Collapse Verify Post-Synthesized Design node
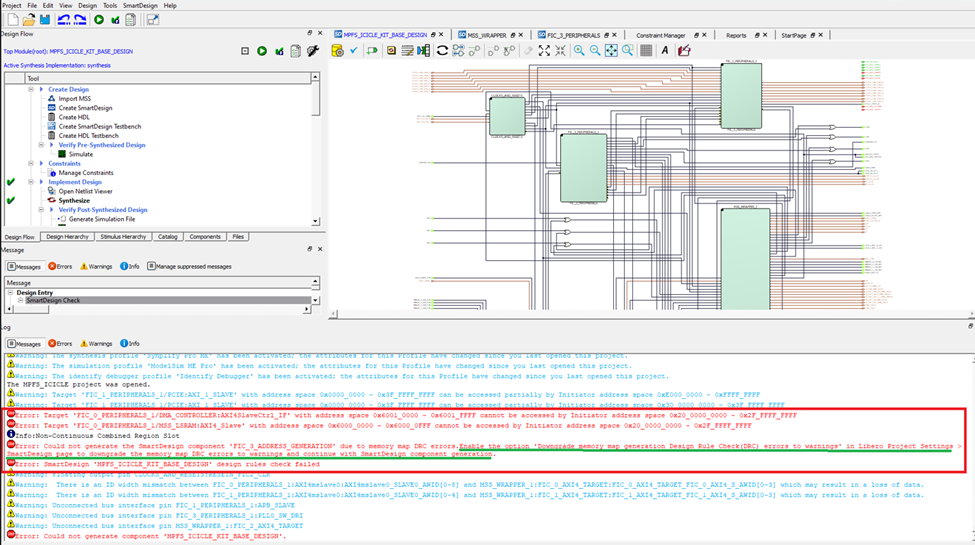Image resolution: width=975 pixels, height=545 pixels. pos(41,210)
